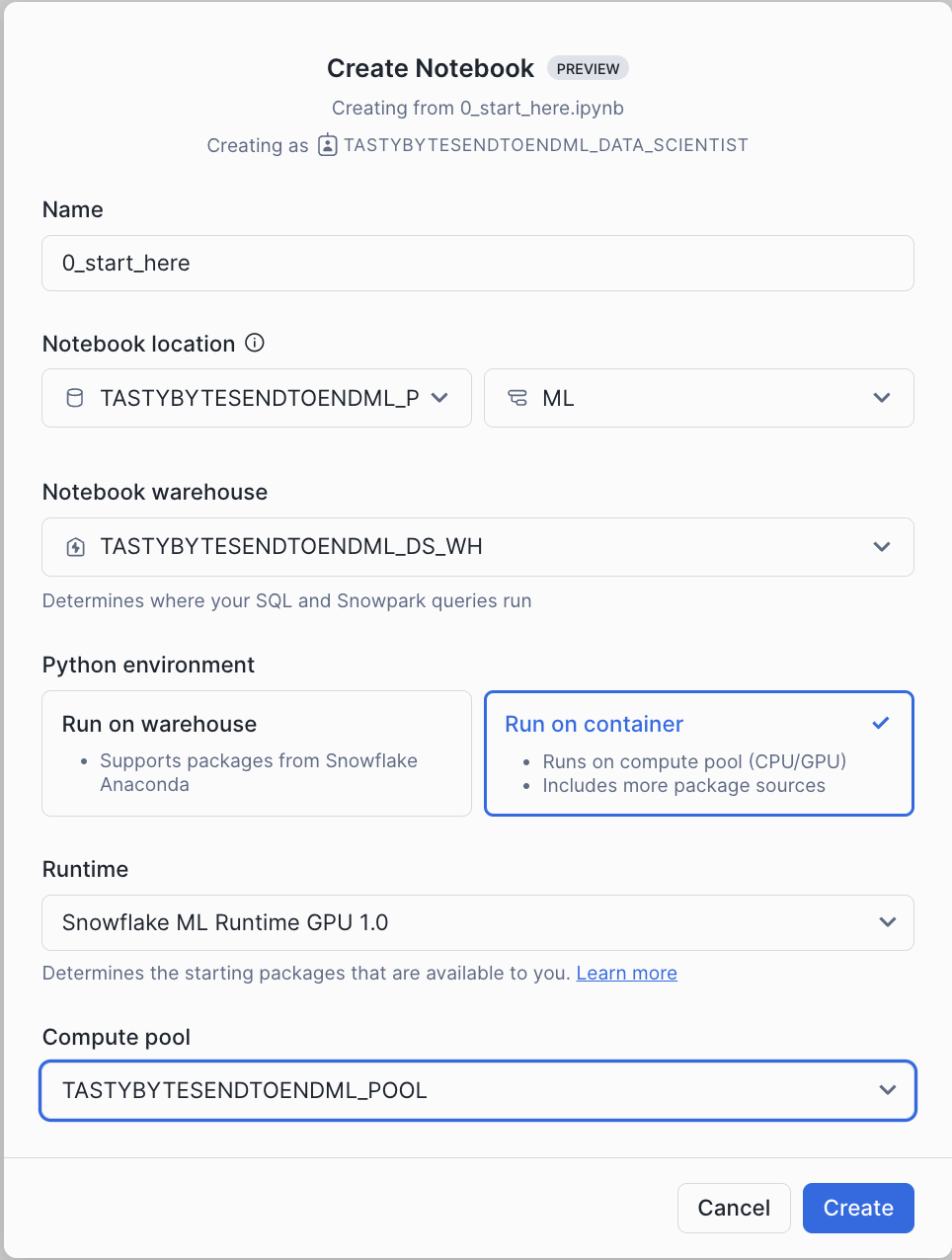
Task: Open the Compute pool dropdown
Action: [x=477, y=1090]
